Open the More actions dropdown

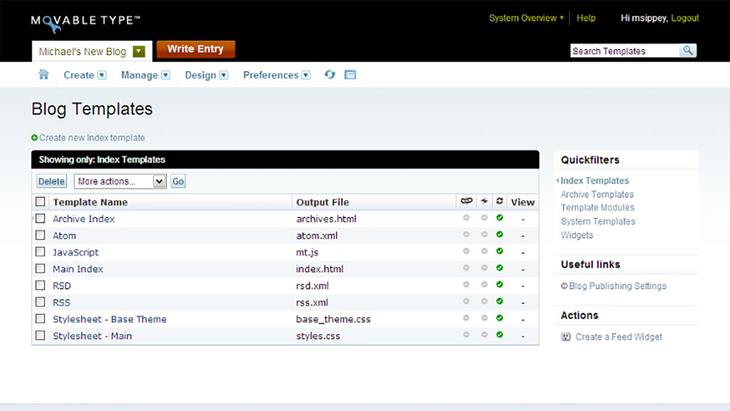pyautogui.click(x=120, y=181)
